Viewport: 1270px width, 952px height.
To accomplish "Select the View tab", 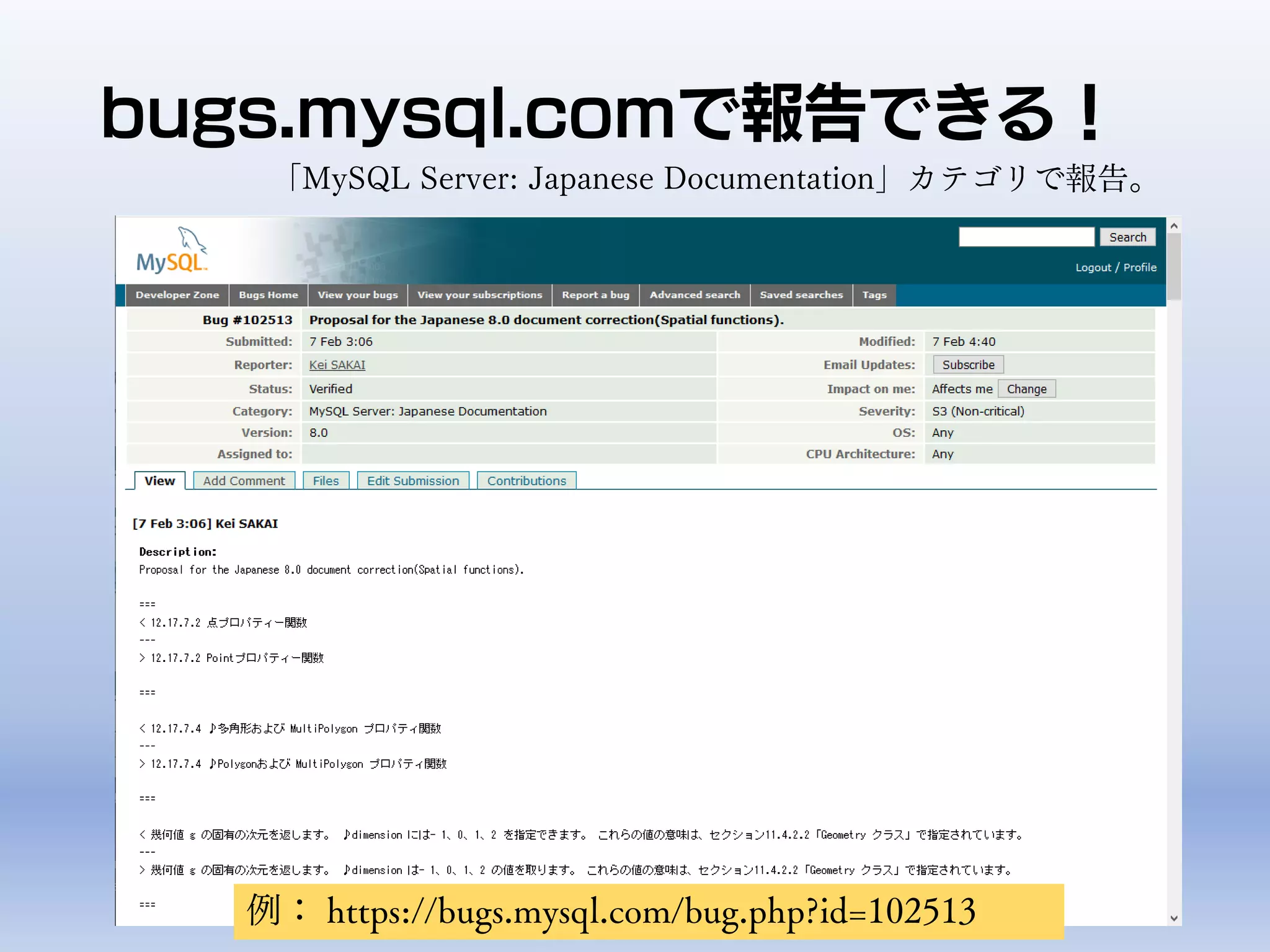I will tap(159, 481).
